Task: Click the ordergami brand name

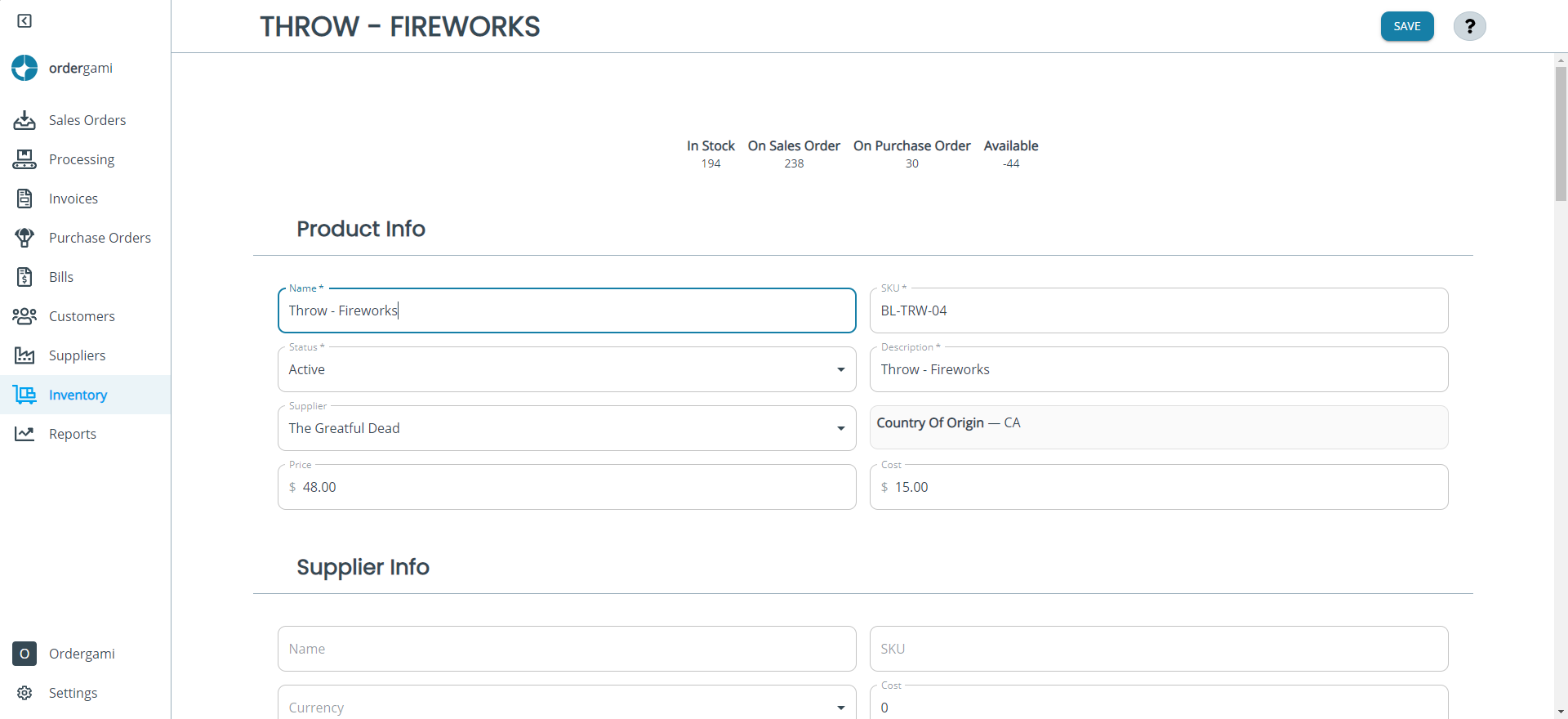Action: (x=81, y=68)
